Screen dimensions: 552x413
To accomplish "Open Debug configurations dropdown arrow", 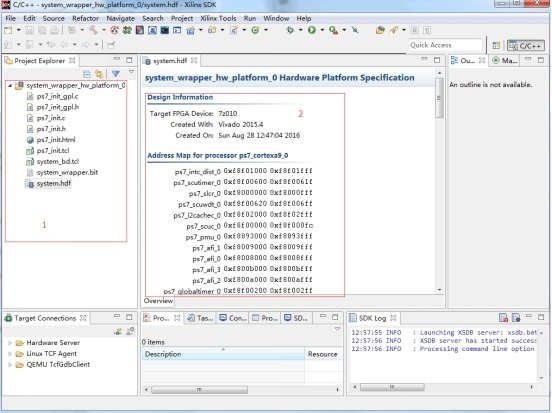I will 300,30.
